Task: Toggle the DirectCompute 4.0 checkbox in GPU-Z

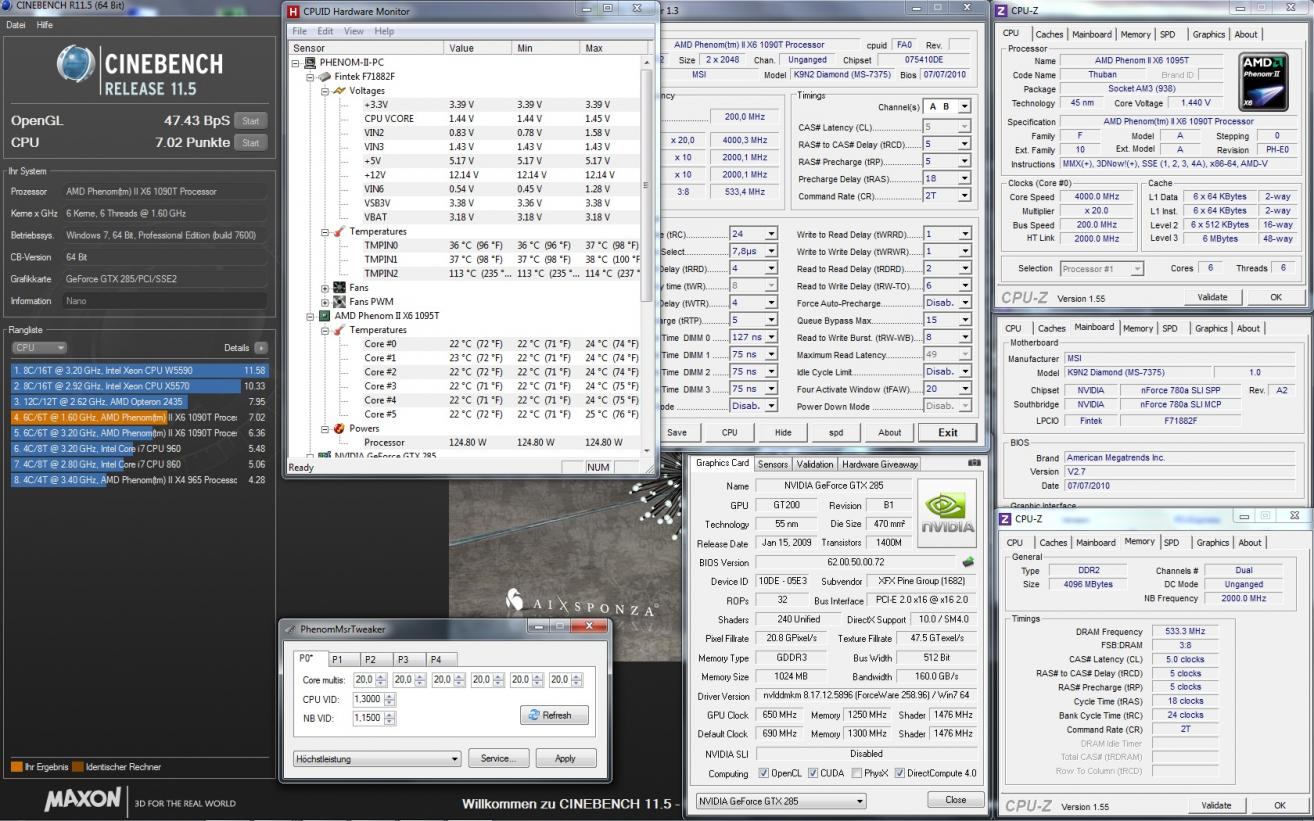Action: (x=900, y=773)
